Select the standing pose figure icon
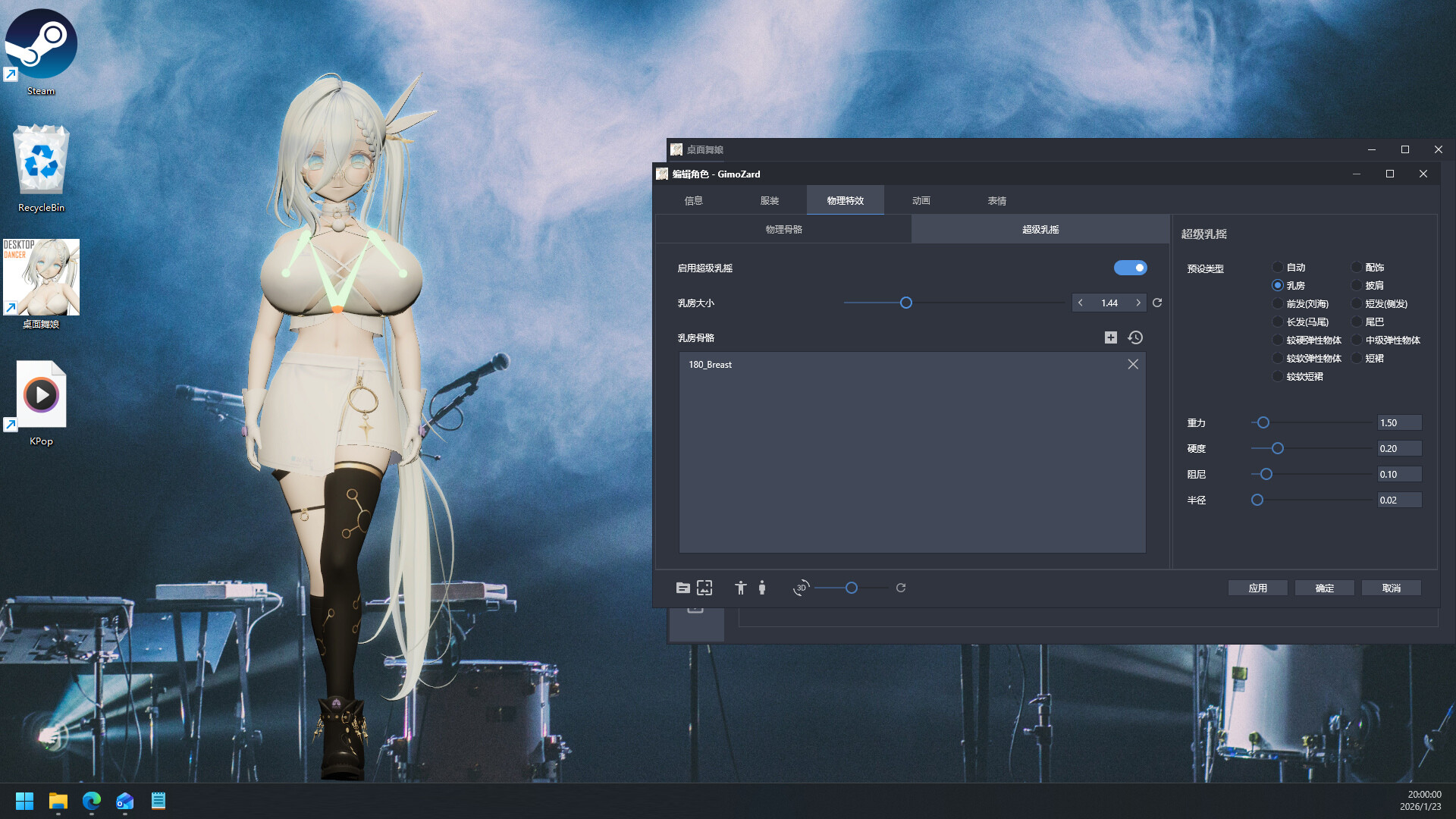This screenshot has height=819, width=1456. [x=762, y=588]
